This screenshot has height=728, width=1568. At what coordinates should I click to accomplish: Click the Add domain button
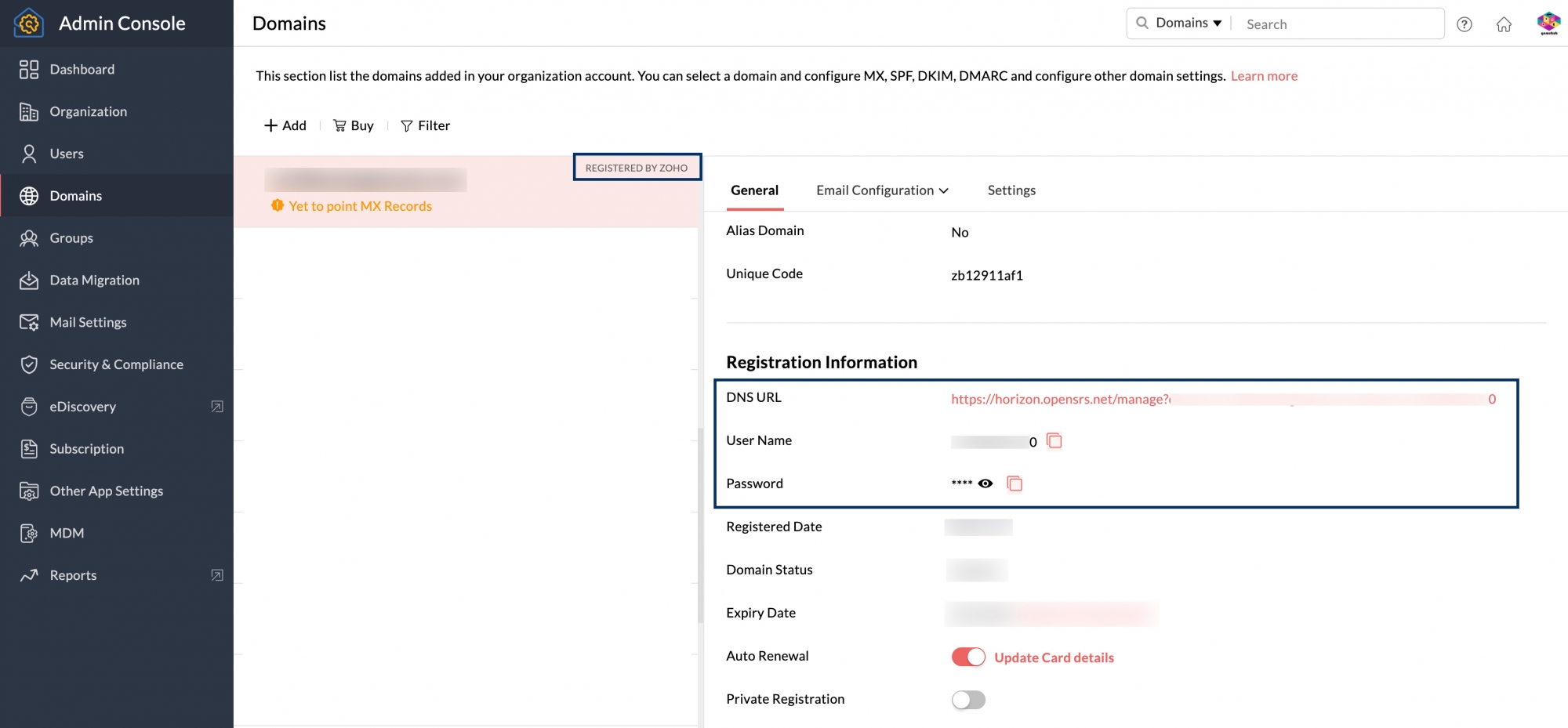click(x=285, y=125)
